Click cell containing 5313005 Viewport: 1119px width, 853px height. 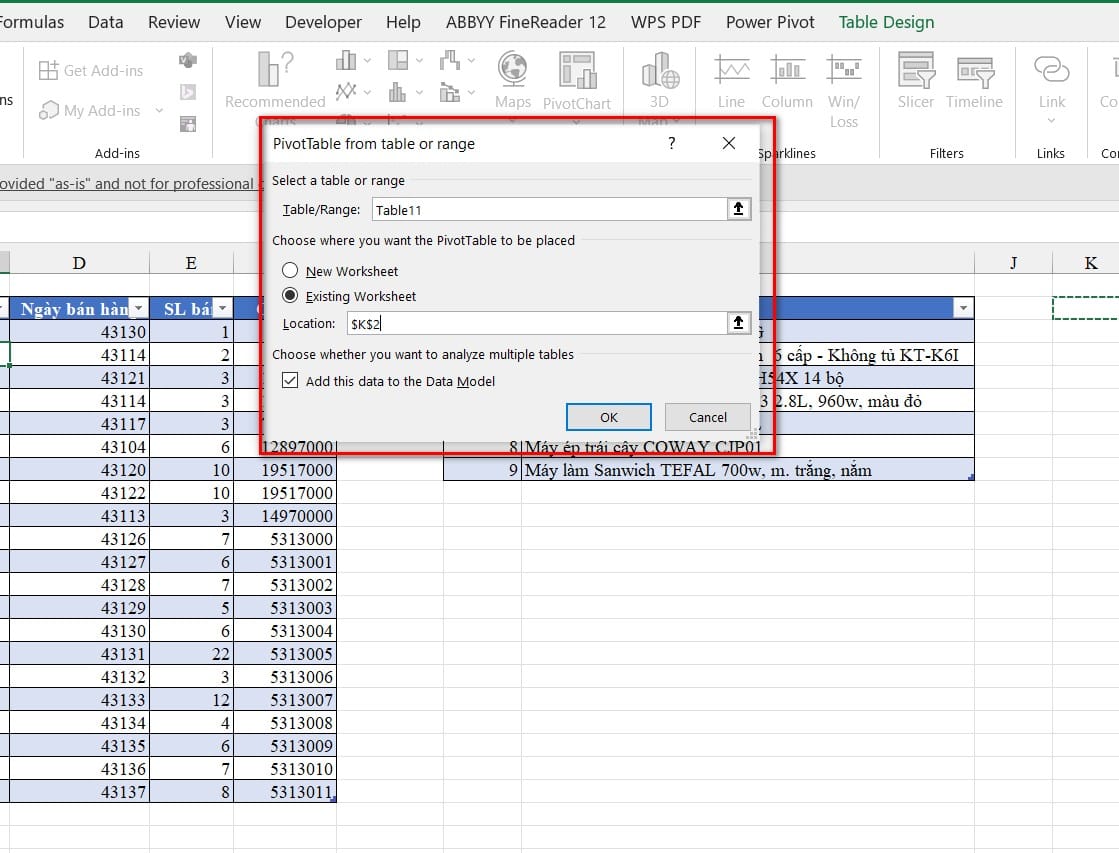[x=285, y=653]
